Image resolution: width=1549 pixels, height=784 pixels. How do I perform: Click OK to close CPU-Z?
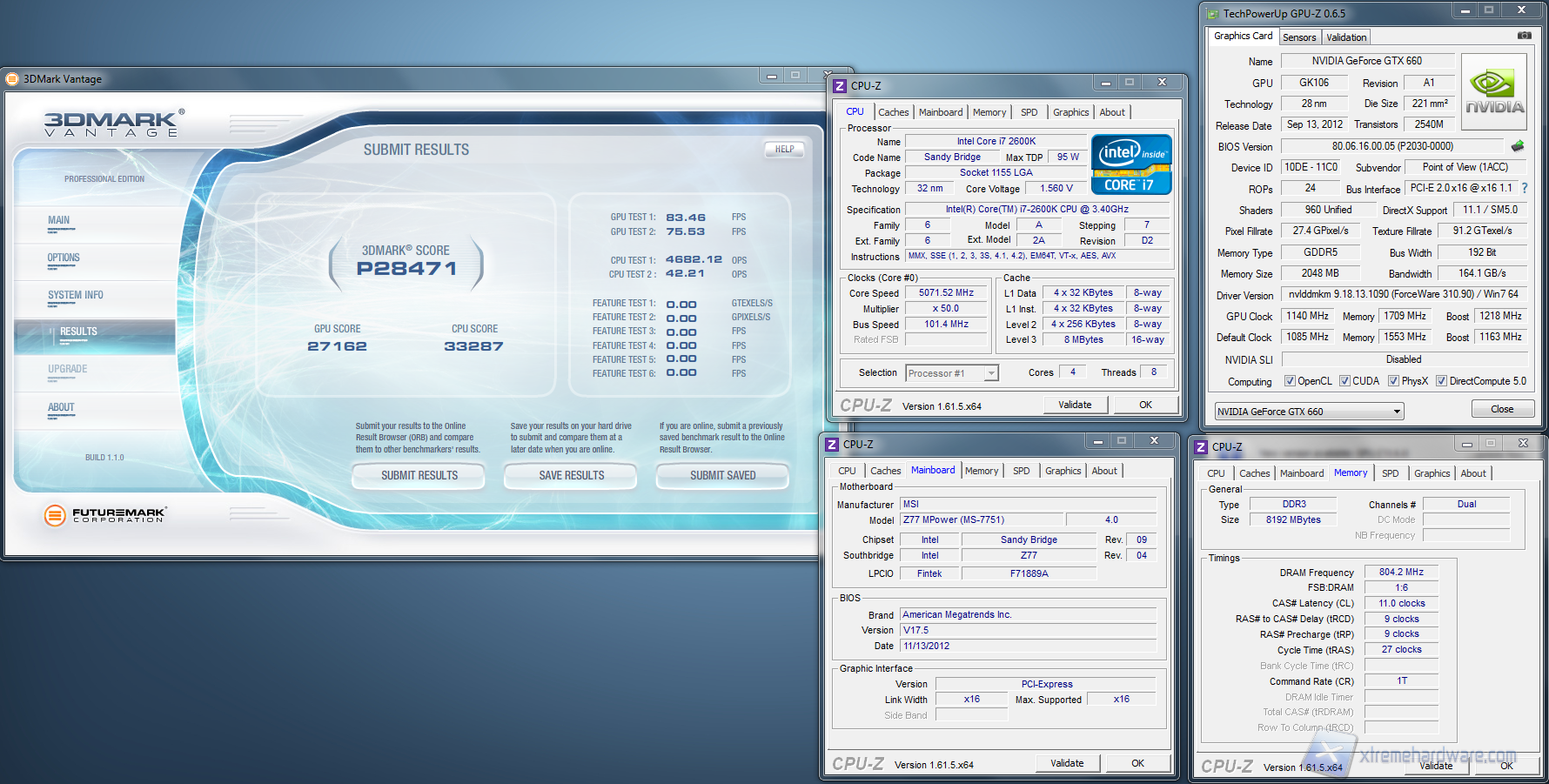point(1145,404)
